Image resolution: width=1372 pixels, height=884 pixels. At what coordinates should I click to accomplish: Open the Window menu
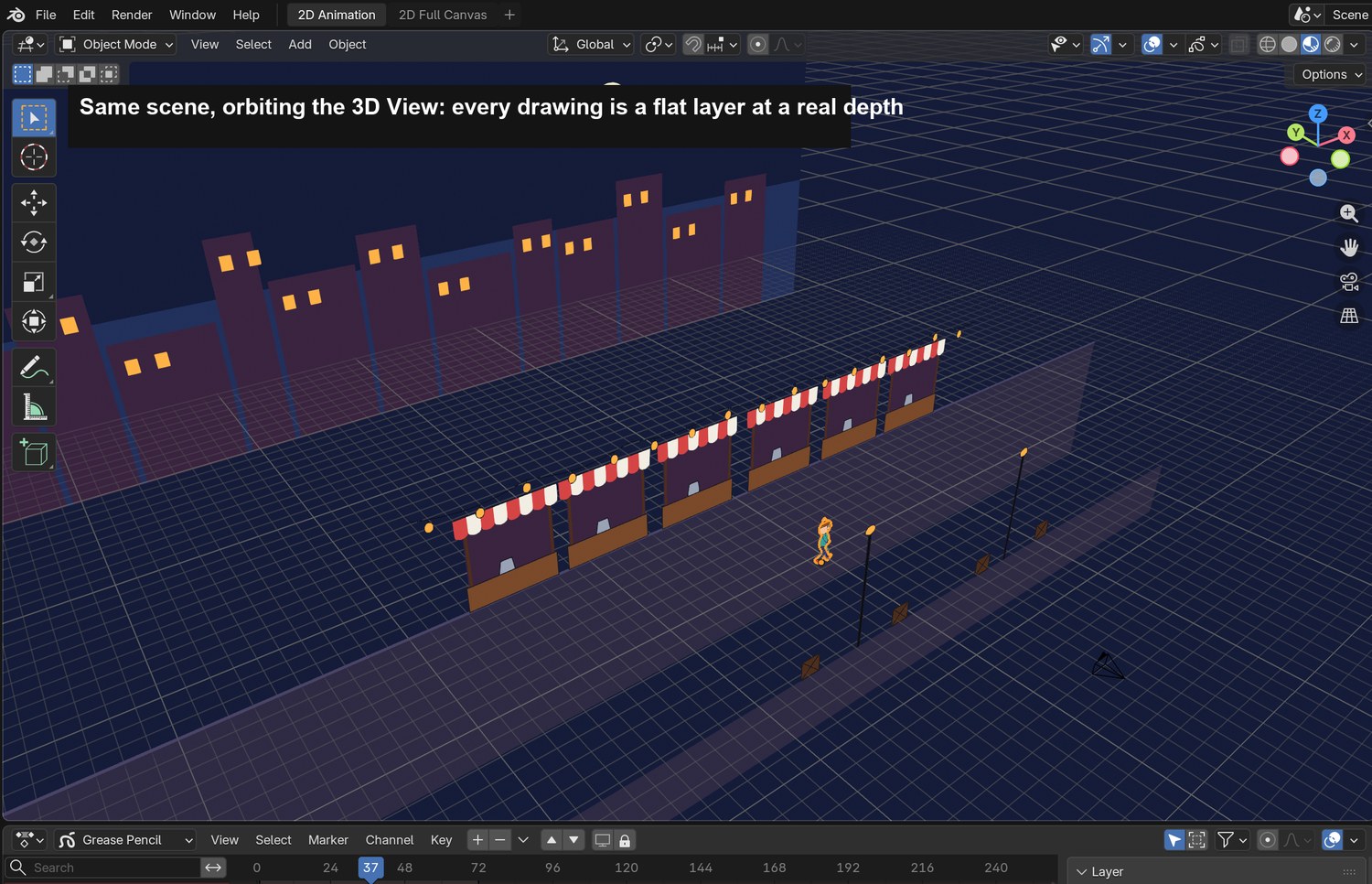(x=192, y=15)
